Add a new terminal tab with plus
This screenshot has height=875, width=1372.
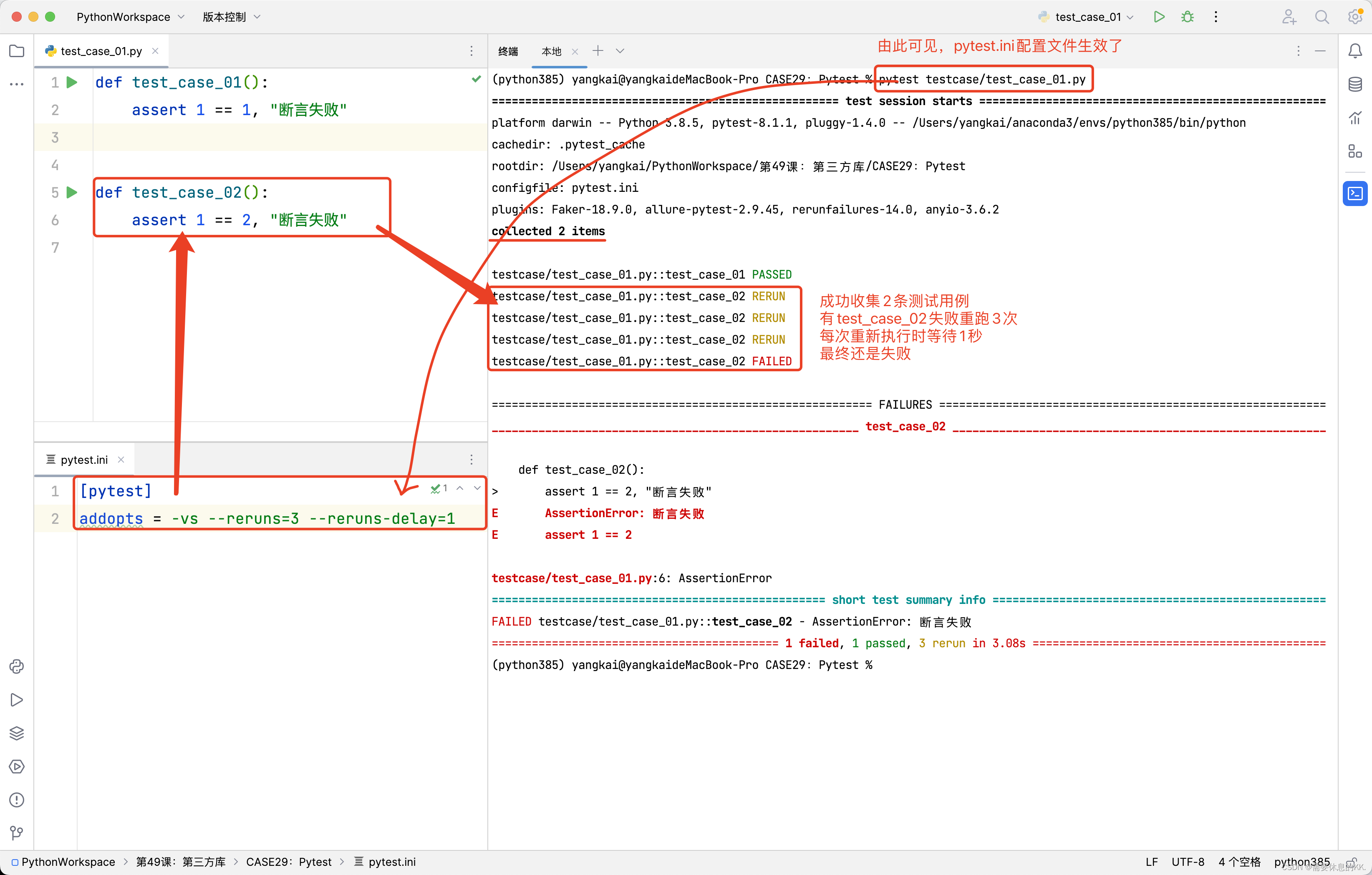(x=598, y=51)
